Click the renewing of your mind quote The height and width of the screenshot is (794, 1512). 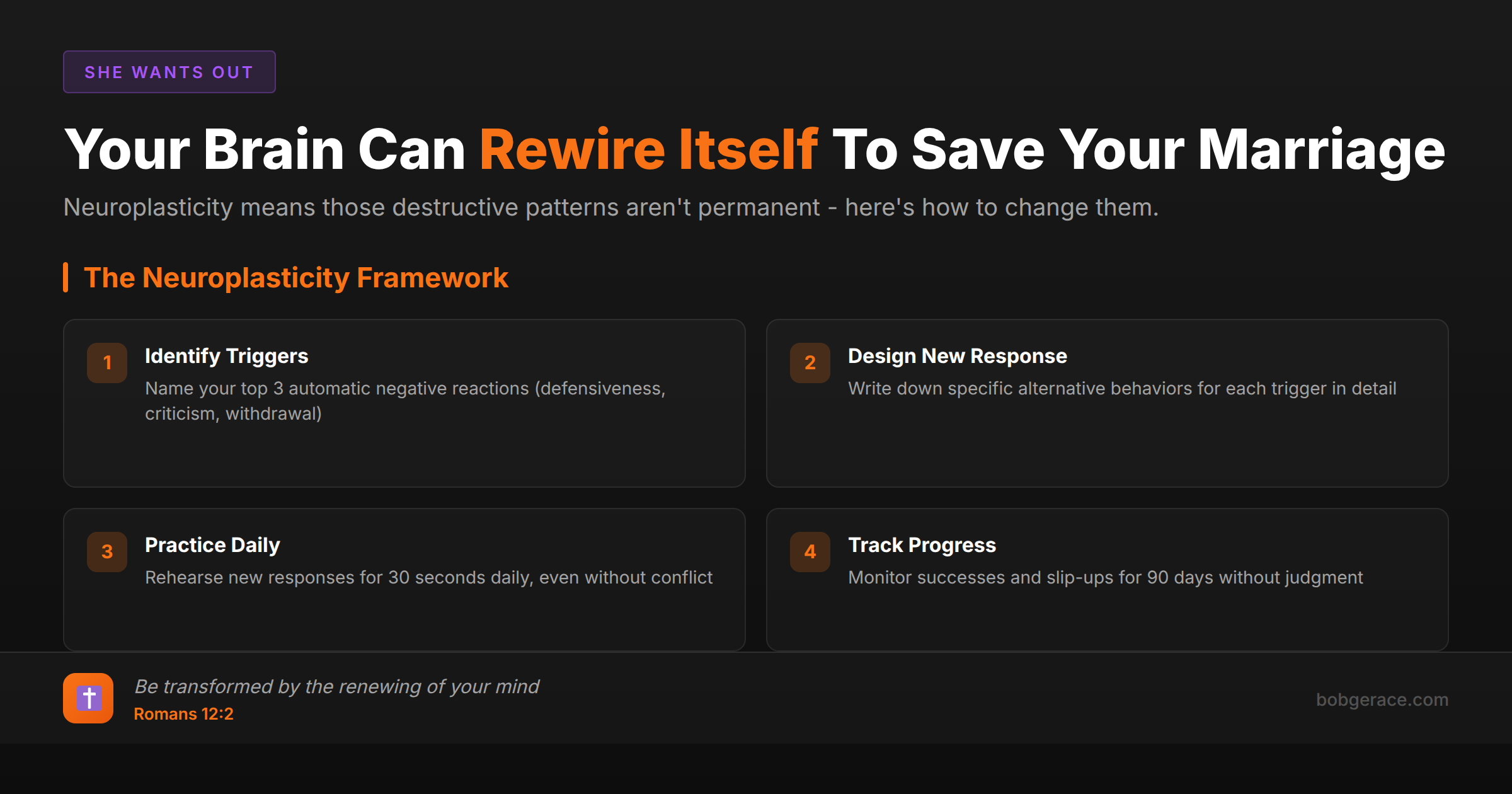336,686
